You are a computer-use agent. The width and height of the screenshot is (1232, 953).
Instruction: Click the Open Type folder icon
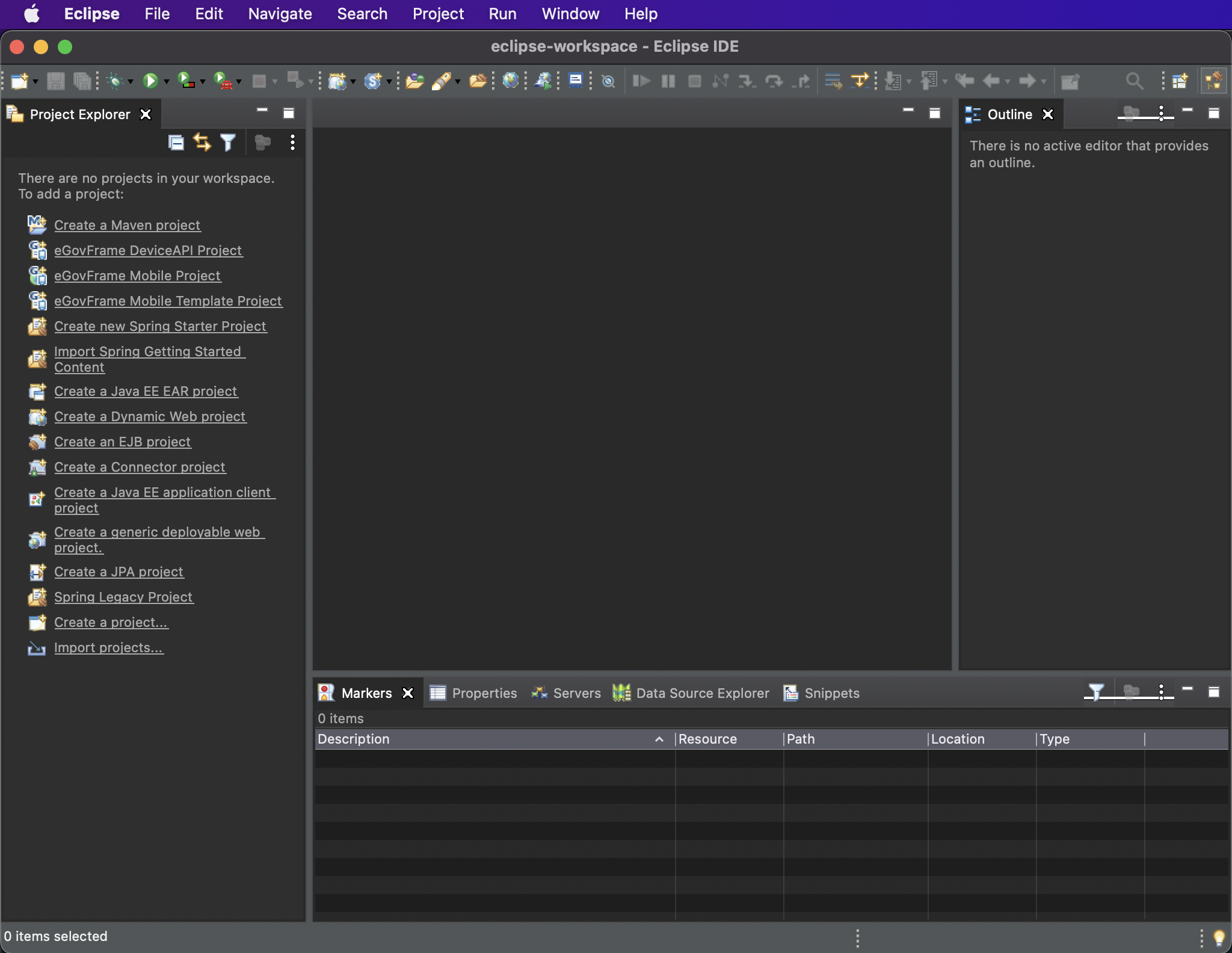coord(414,81)
